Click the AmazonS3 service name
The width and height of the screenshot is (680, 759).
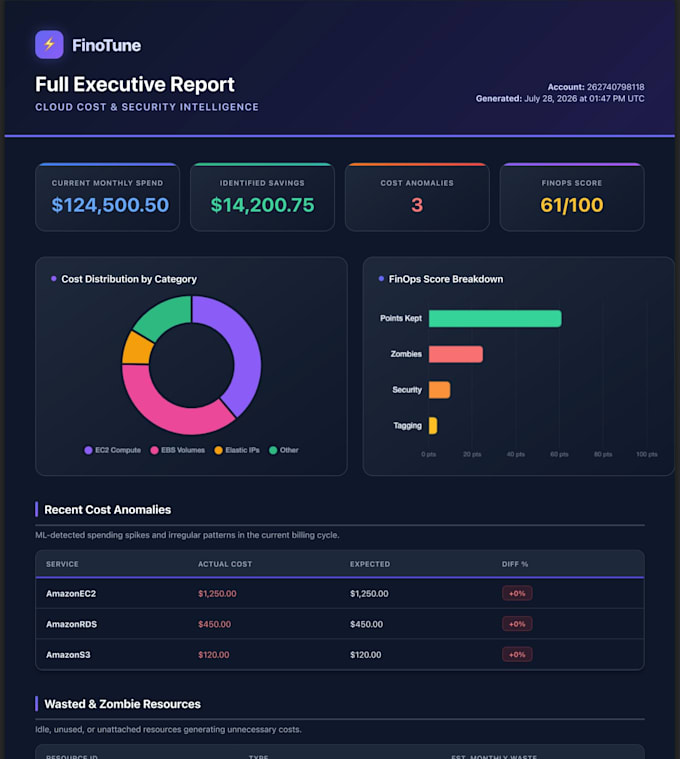(x=68, y=654)
